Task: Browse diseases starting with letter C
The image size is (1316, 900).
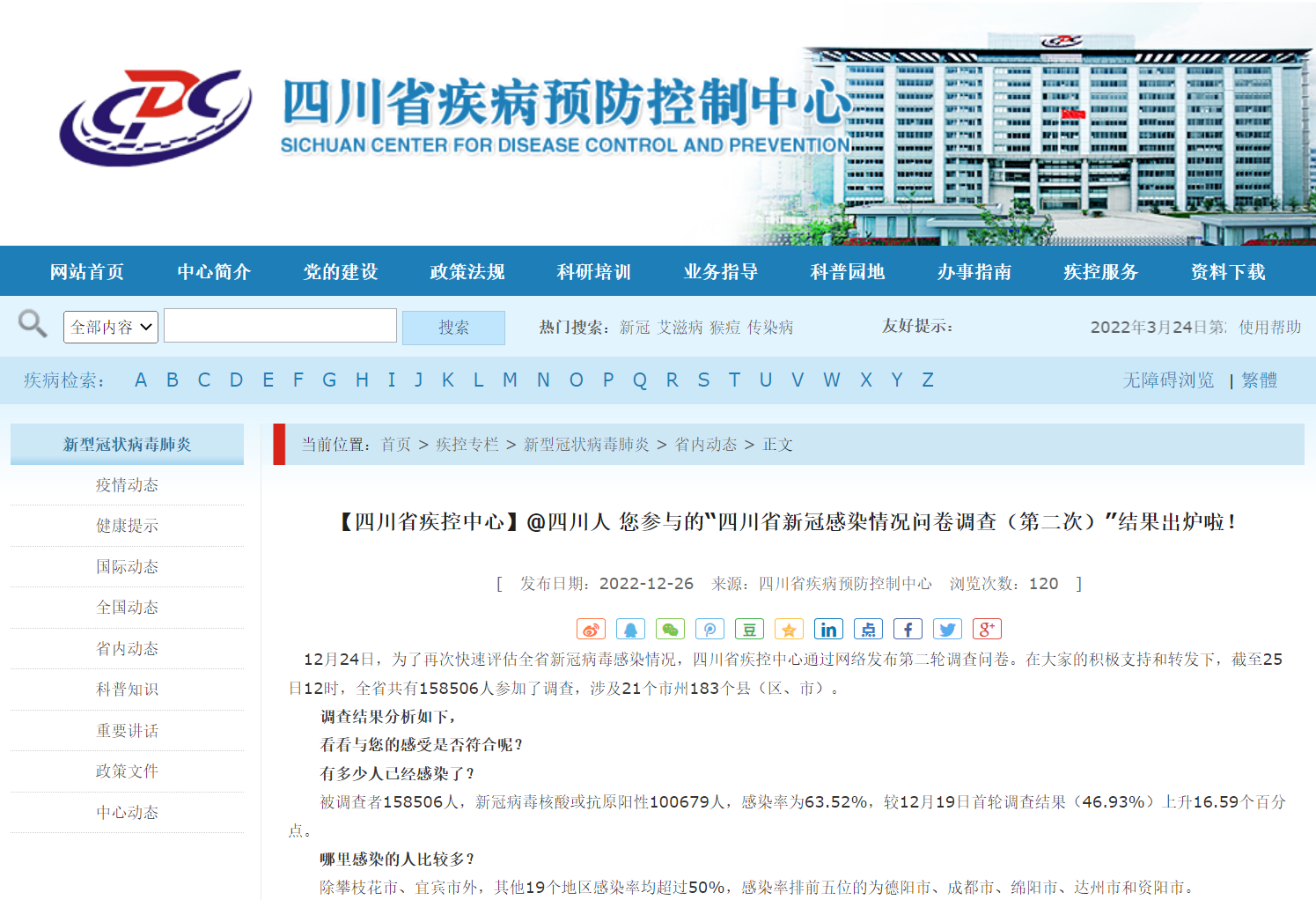Action: [204, 380]
